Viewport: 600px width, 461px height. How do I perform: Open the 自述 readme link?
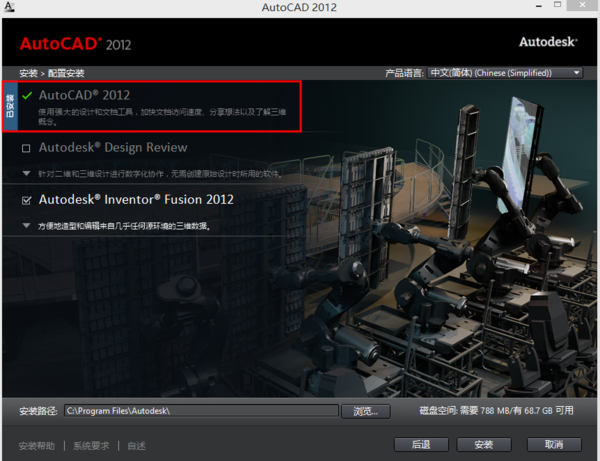coord(137,446)
